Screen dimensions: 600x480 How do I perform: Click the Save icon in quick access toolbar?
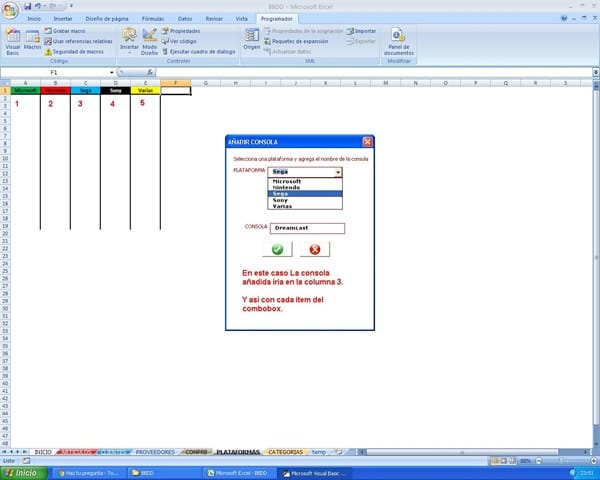click(x=28, y=6)
